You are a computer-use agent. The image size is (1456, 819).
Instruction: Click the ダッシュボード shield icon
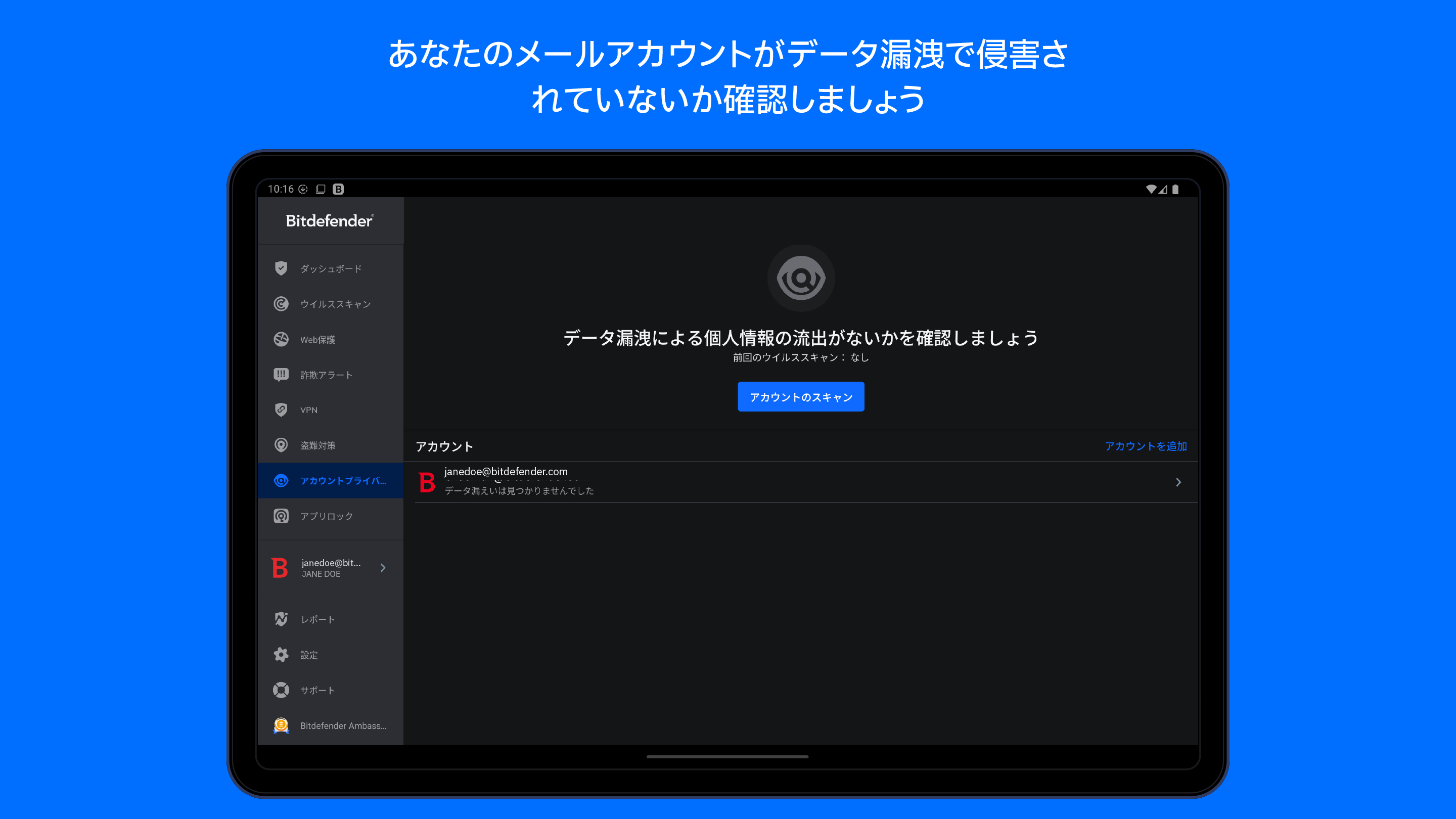pos(281,268)
